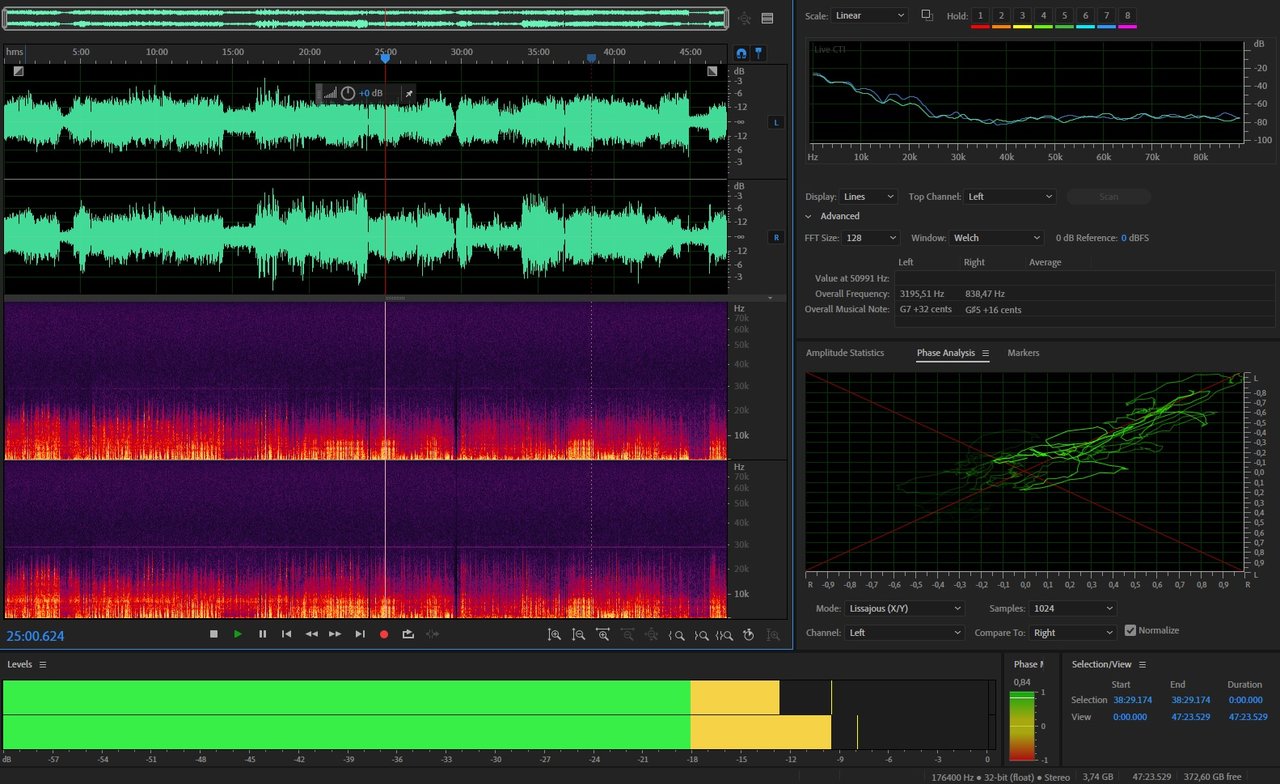Click the playhead marker on the timeline ruler
Image resolution: width=1280 pixels, height=784 pixels.
(x=385, y=59)
